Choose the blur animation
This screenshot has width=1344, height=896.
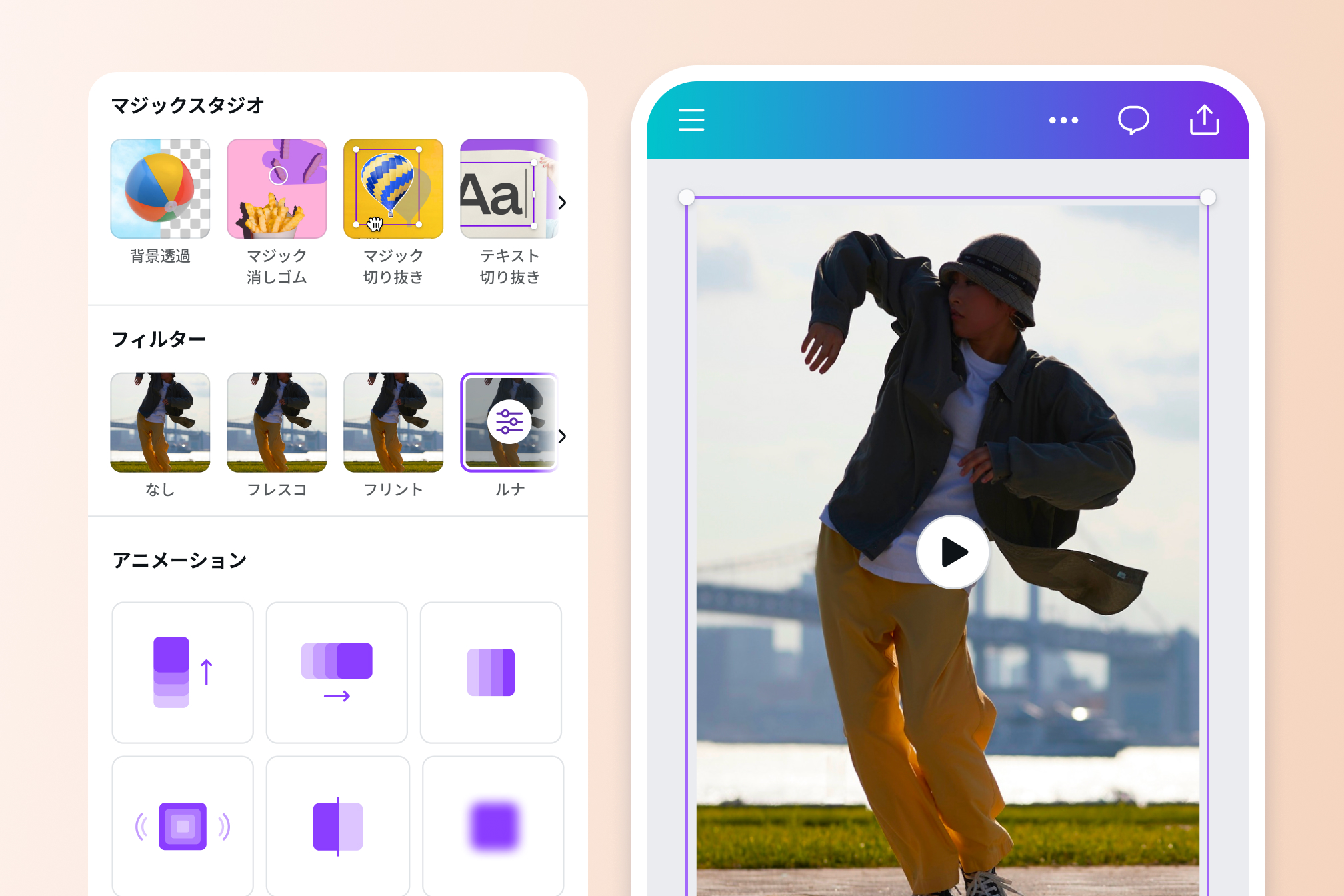click(x=493, y=827)
